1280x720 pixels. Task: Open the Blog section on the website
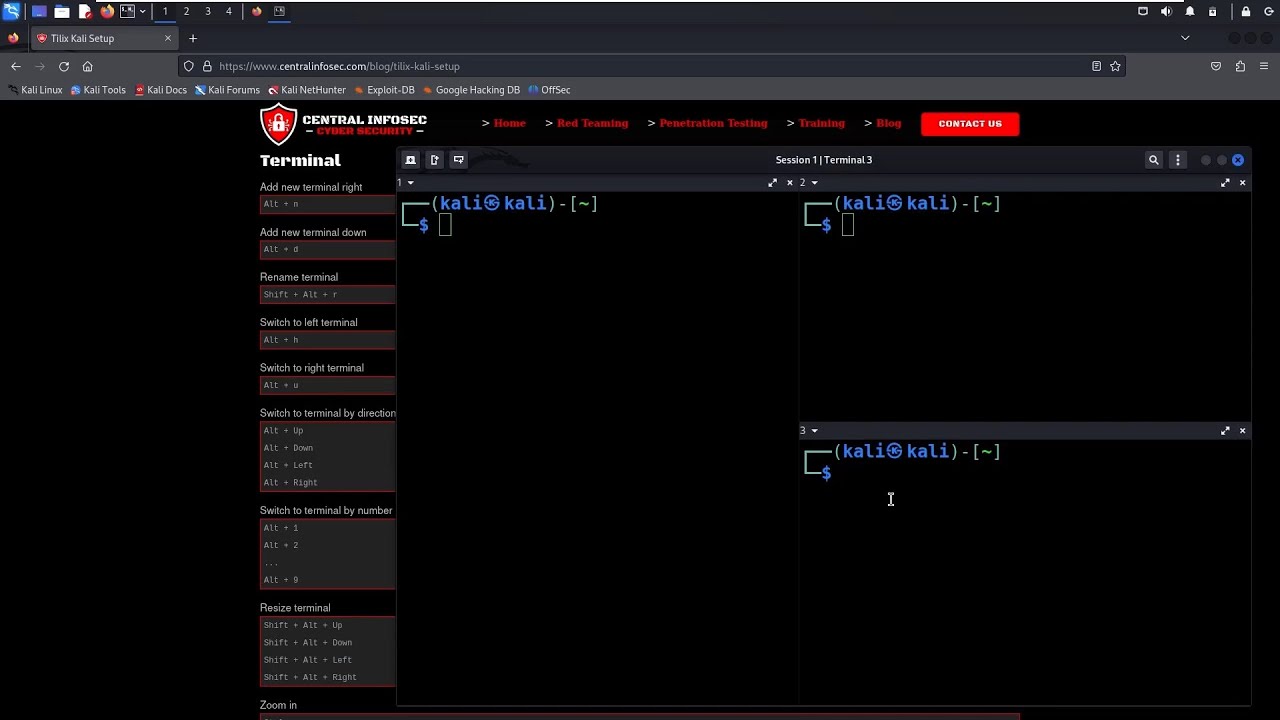click(888, 123)
